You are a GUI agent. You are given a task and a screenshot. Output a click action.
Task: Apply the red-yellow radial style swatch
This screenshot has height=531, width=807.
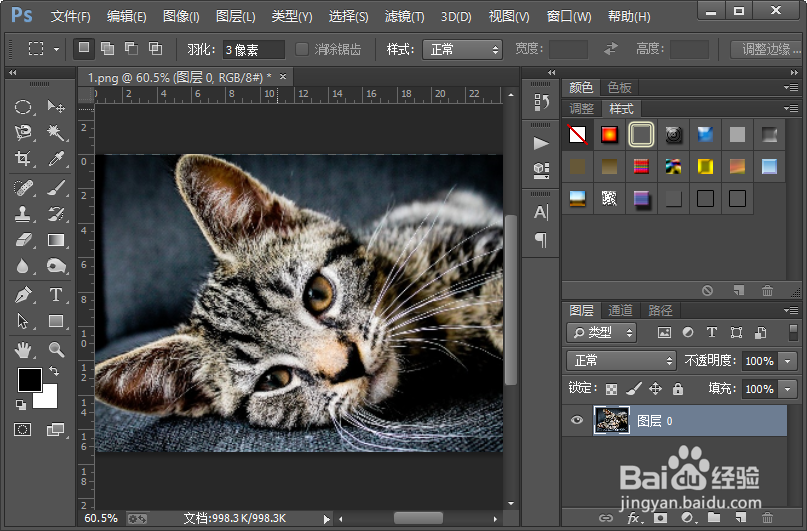point(609,135)
